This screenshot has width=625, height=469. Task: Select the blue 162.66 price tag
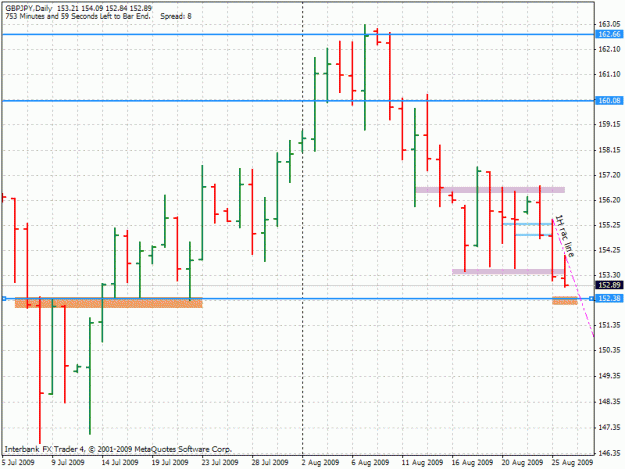click(x=609, y=34)
